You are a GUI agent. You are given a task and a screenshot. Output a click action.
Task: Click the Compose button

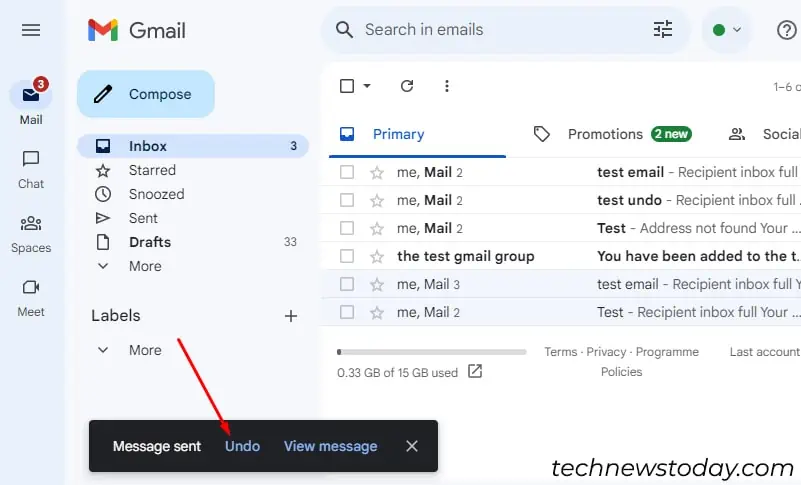pos(146,94)
